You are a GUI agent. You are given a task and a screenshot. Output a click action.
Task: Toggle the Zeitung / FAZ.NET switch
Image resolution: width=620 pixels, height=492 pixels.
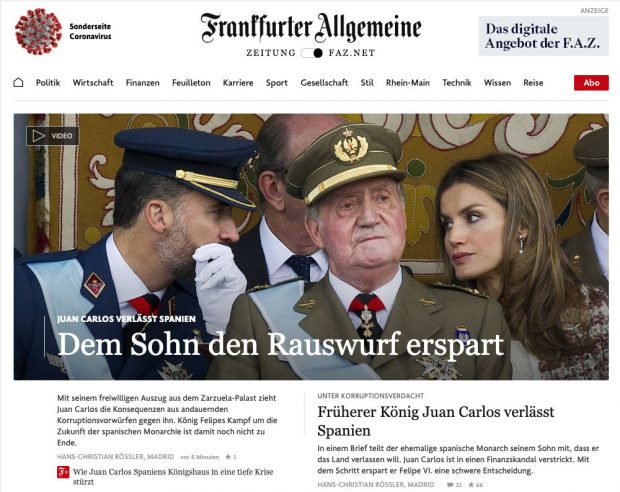click(x=312, y=53)
